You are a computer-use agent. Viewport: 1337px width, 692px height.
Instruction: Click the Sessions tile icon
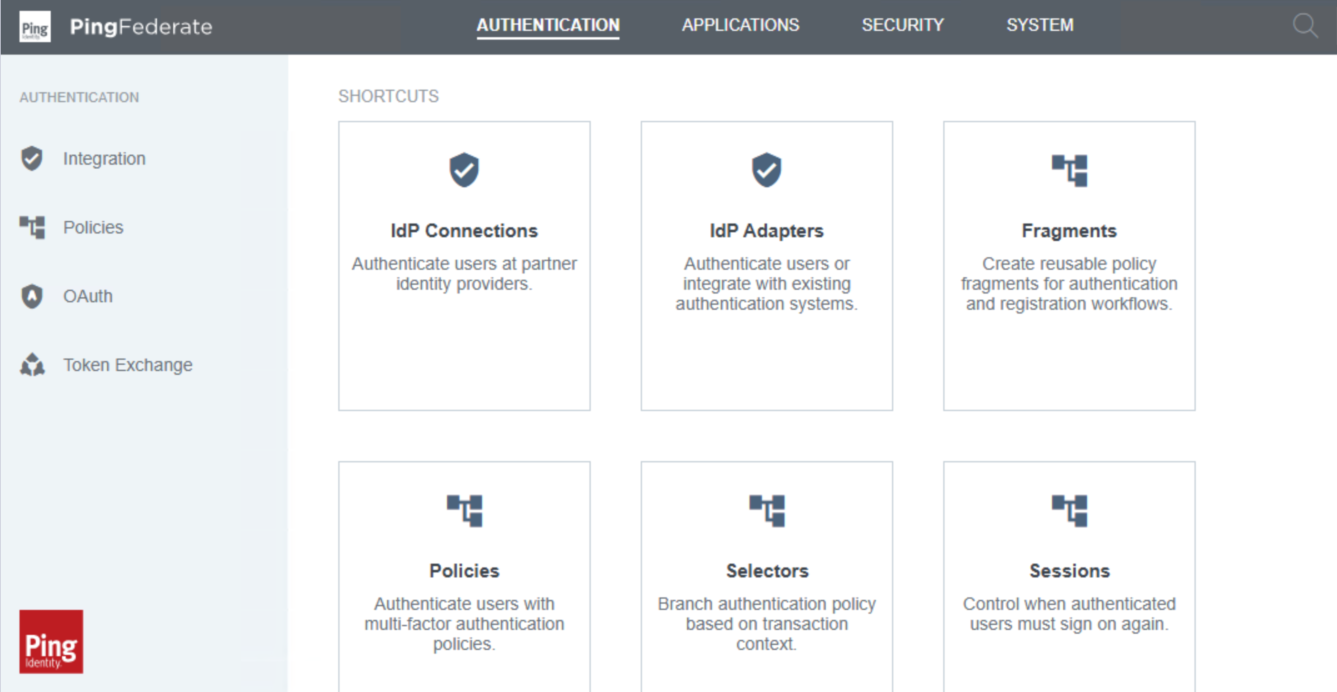click(x=1069, y=510)
